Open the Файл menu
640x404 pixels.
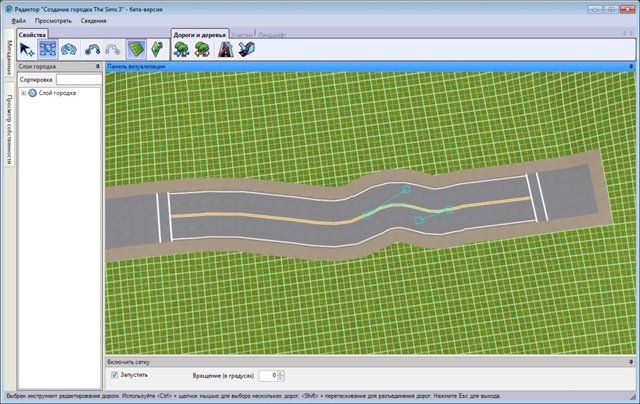click(x=19, y=20)
